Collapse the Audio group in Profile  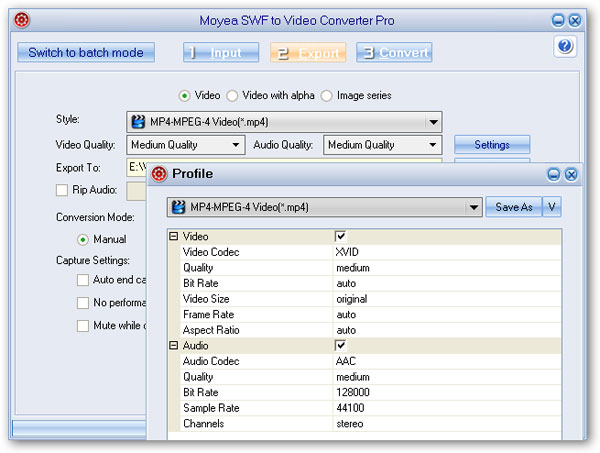coord(173,345)
